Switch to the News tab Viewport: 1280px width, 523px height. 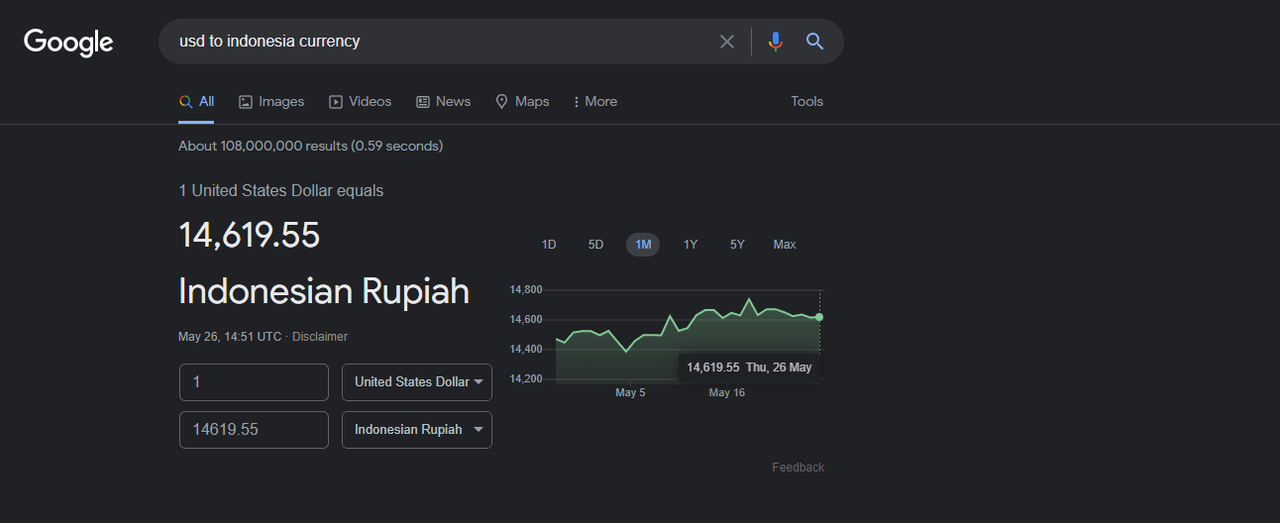coord(443,102)
